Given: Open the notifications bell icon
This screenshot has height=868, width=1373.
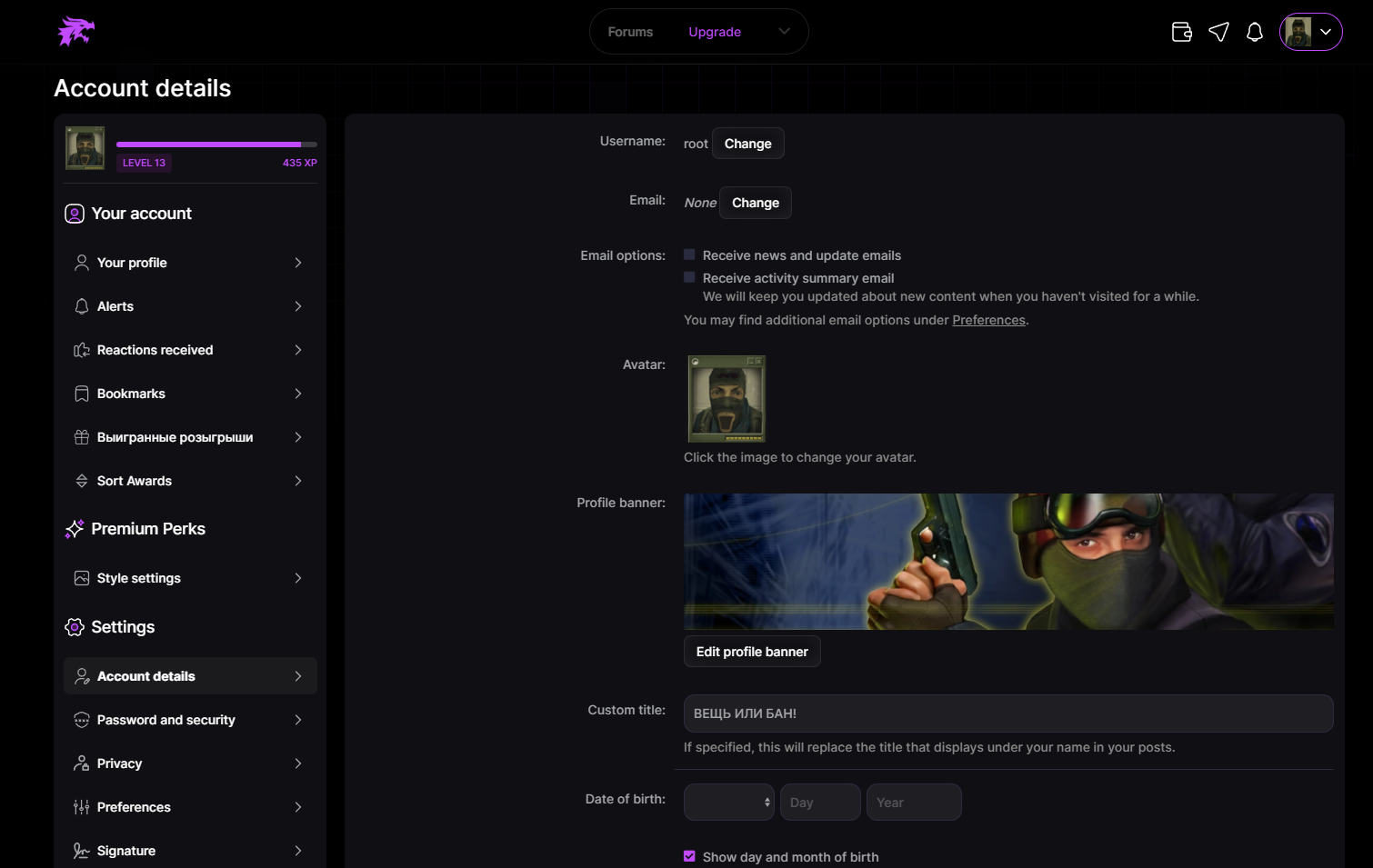Looking at the screenshot, I should [x=1255, y=32].
